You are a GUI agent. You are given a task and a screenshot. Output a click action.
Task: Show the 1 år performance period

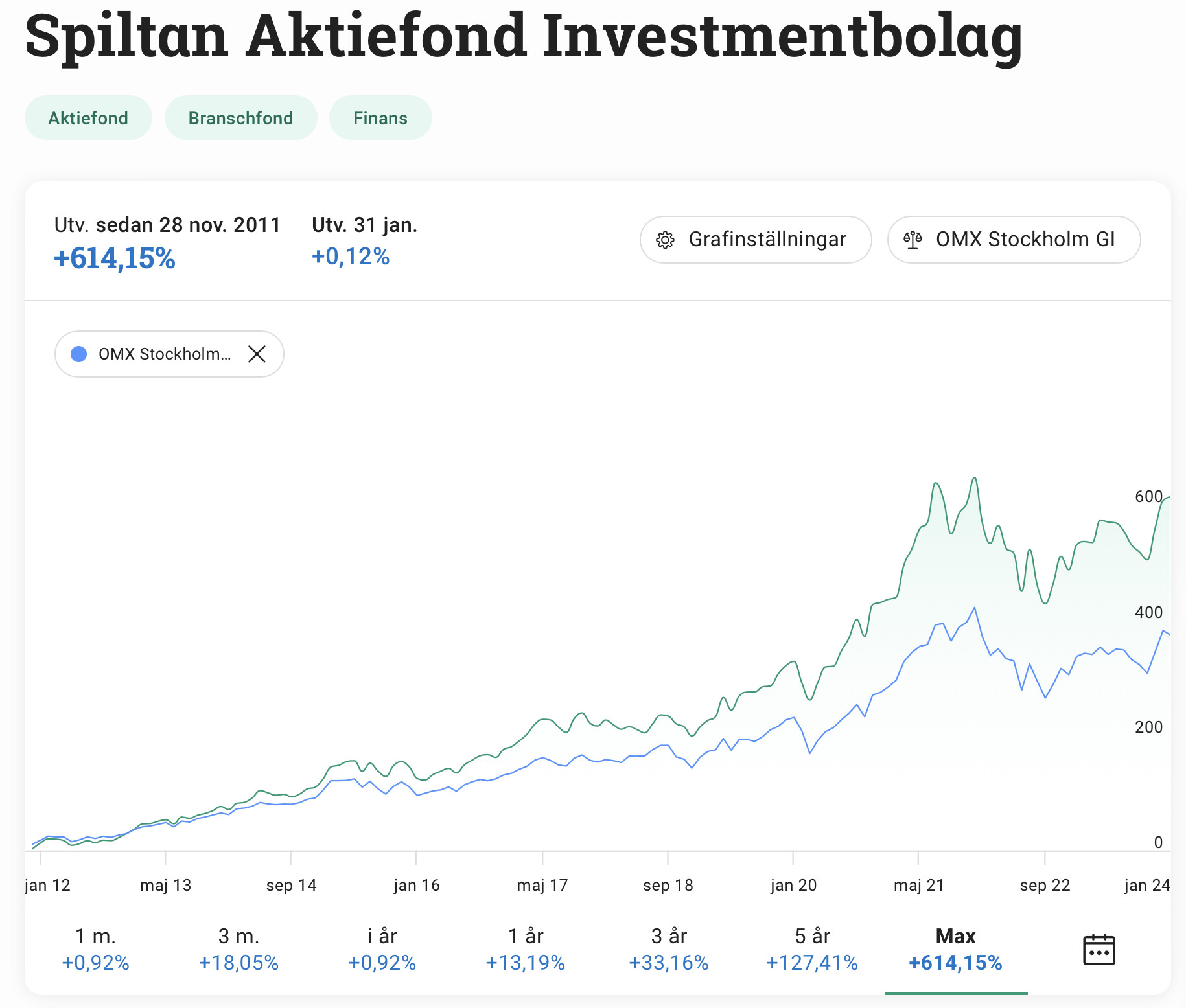pos(525,949)
